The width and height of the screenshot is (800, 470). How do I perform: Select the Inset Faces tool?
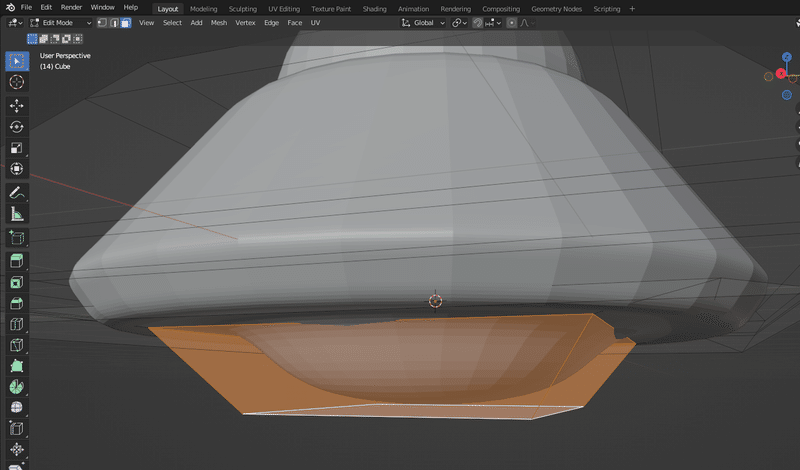17,282
